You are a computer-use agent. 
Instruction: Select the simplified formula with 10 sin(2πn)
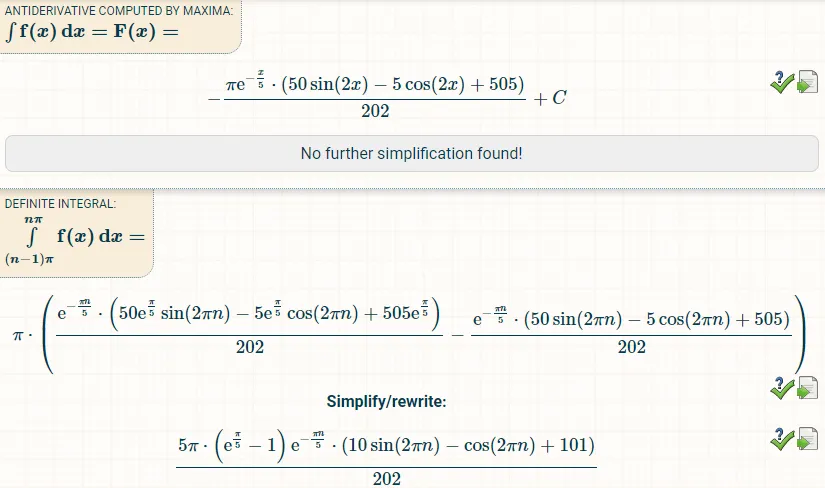(x=386, y=458)
